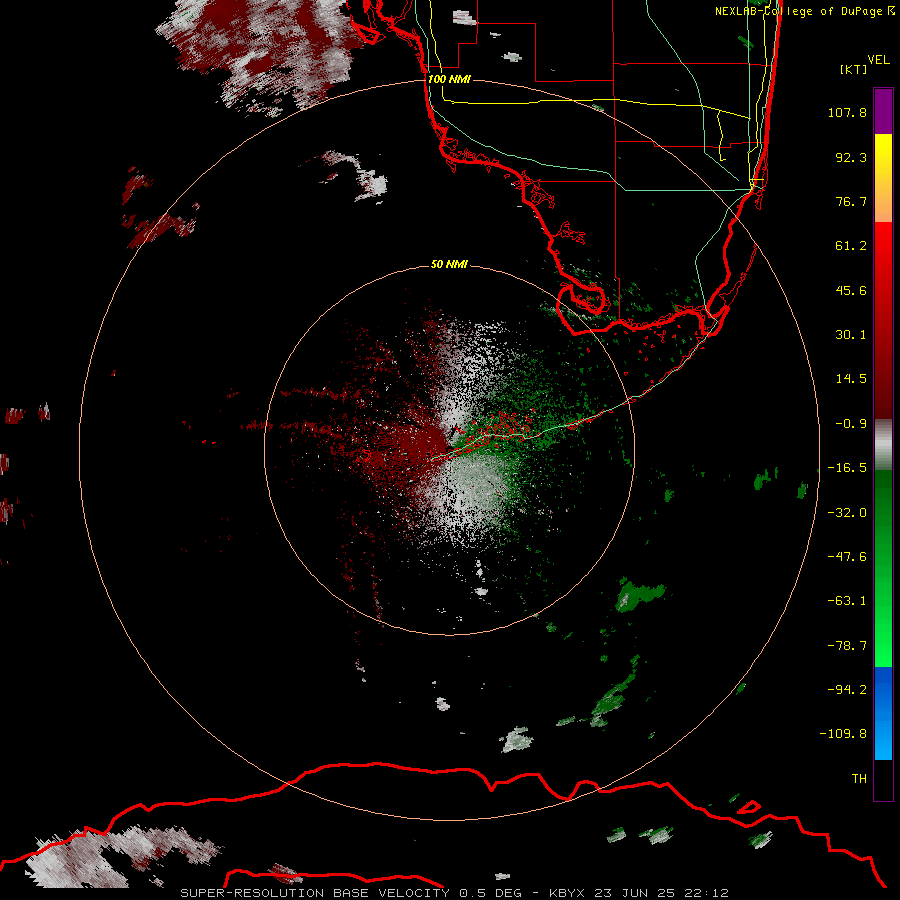
Task: Click the TH legend label
Action: pyautogui.click(x=859, y=779)
